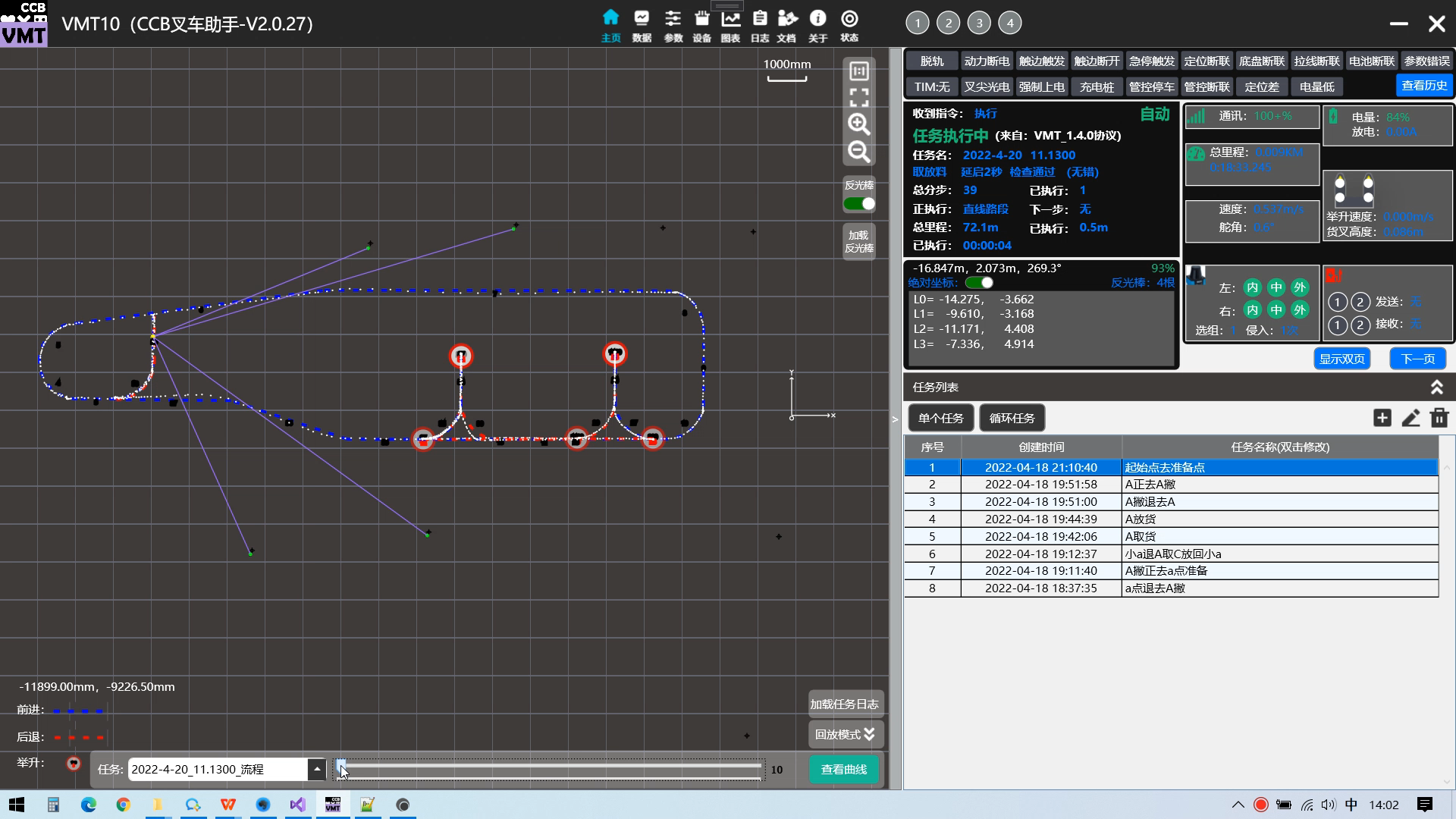Show hidden system tray icons
This screenshot has width=1456, height=819.
tap(1238, 805)
